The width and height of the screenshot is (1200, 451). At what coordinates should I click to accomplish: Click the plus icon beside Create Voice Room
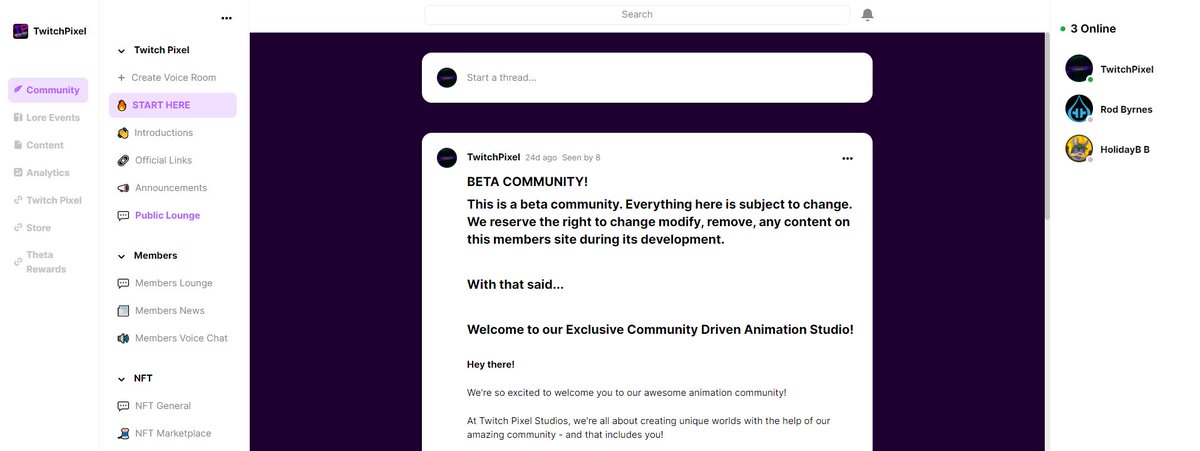(x=122, y=77)
